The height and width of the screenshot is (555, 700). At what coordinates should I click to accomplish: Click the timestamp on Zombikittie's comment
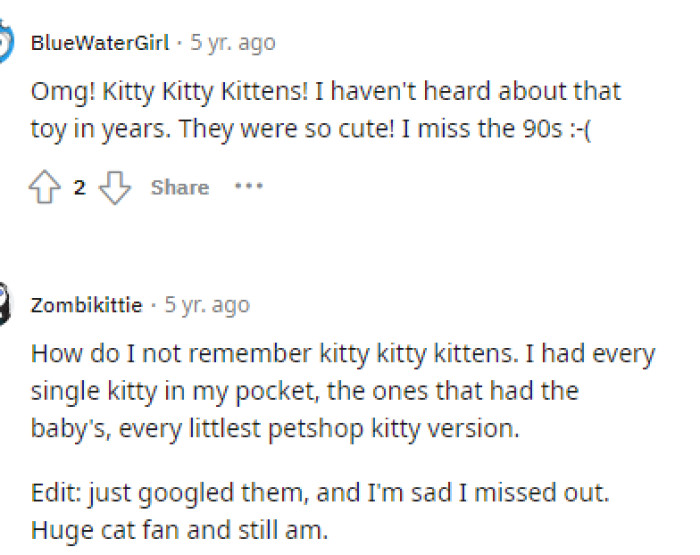pyautogui.click(x=206, y=305)
